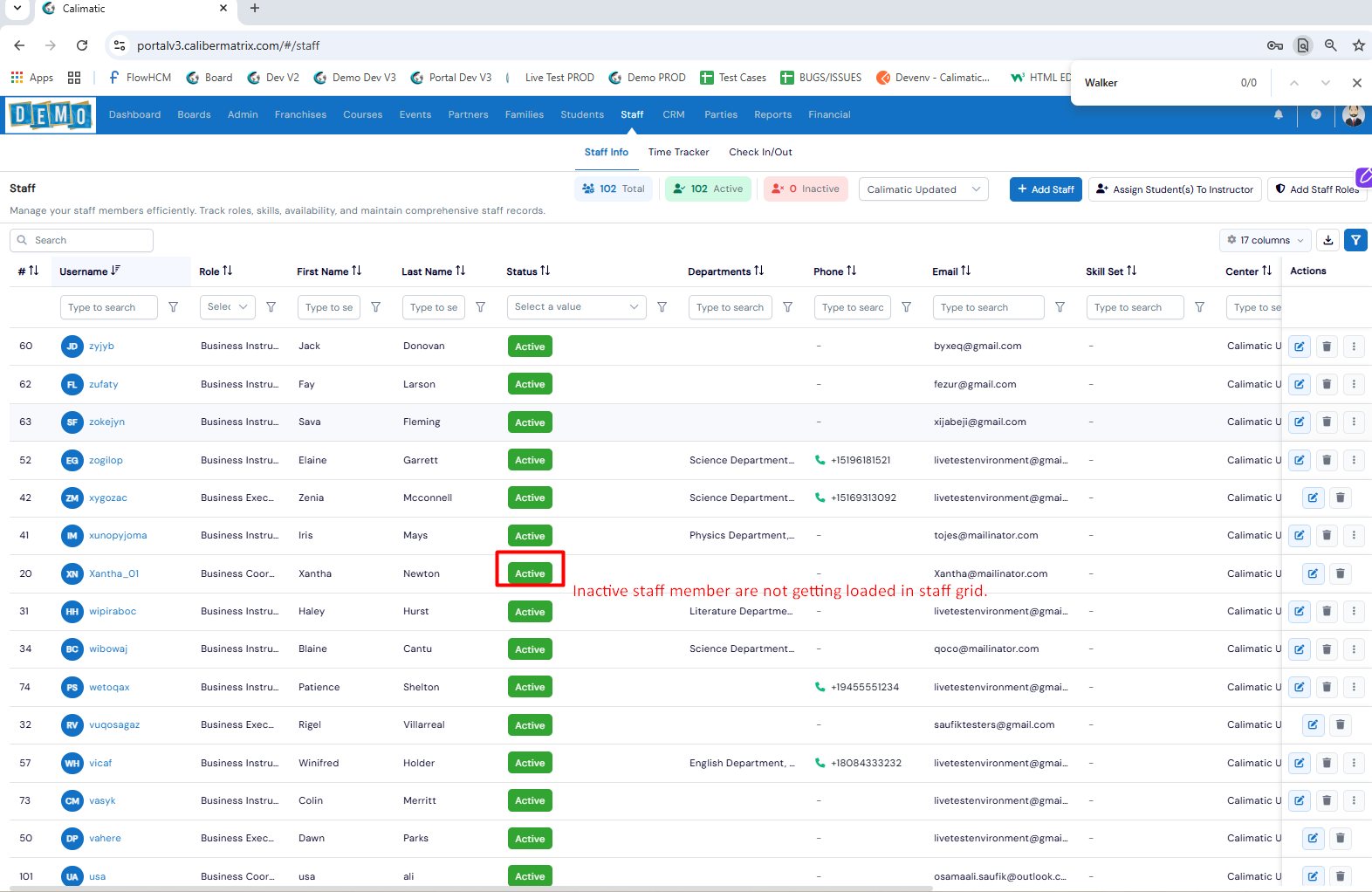This screenshot has width=1372, height=892.
Task: Open the Xantha_01 username link
Action: [x=113, y=573]
